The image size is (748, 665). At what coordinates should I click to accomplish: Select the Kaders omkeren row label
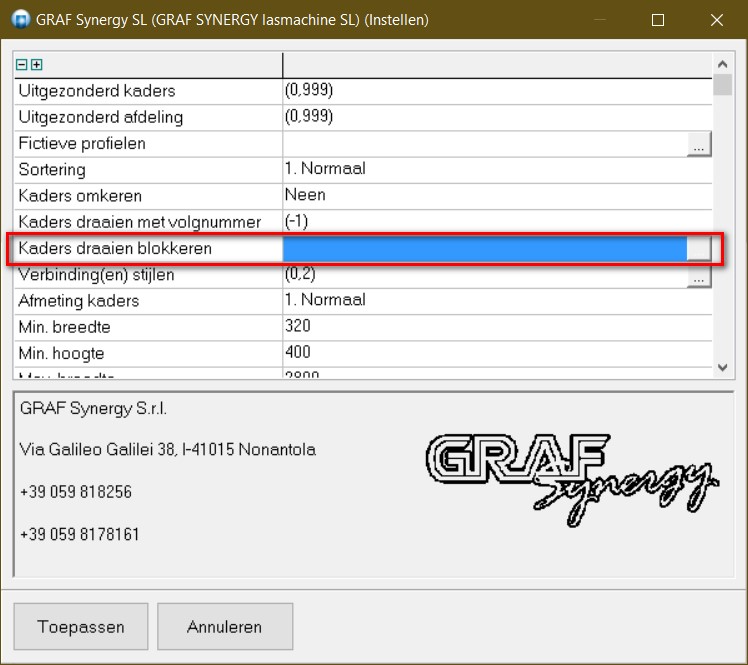point(80,196)
